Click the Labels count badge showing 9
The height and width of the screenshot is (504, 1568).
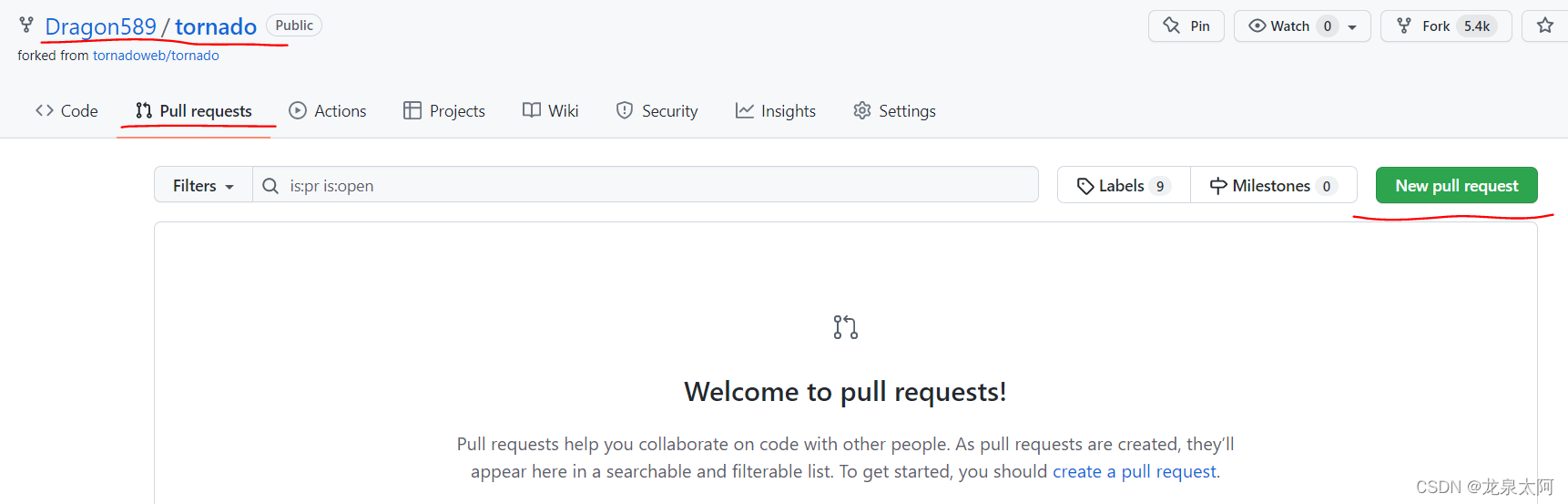(x=1160, y=186)
